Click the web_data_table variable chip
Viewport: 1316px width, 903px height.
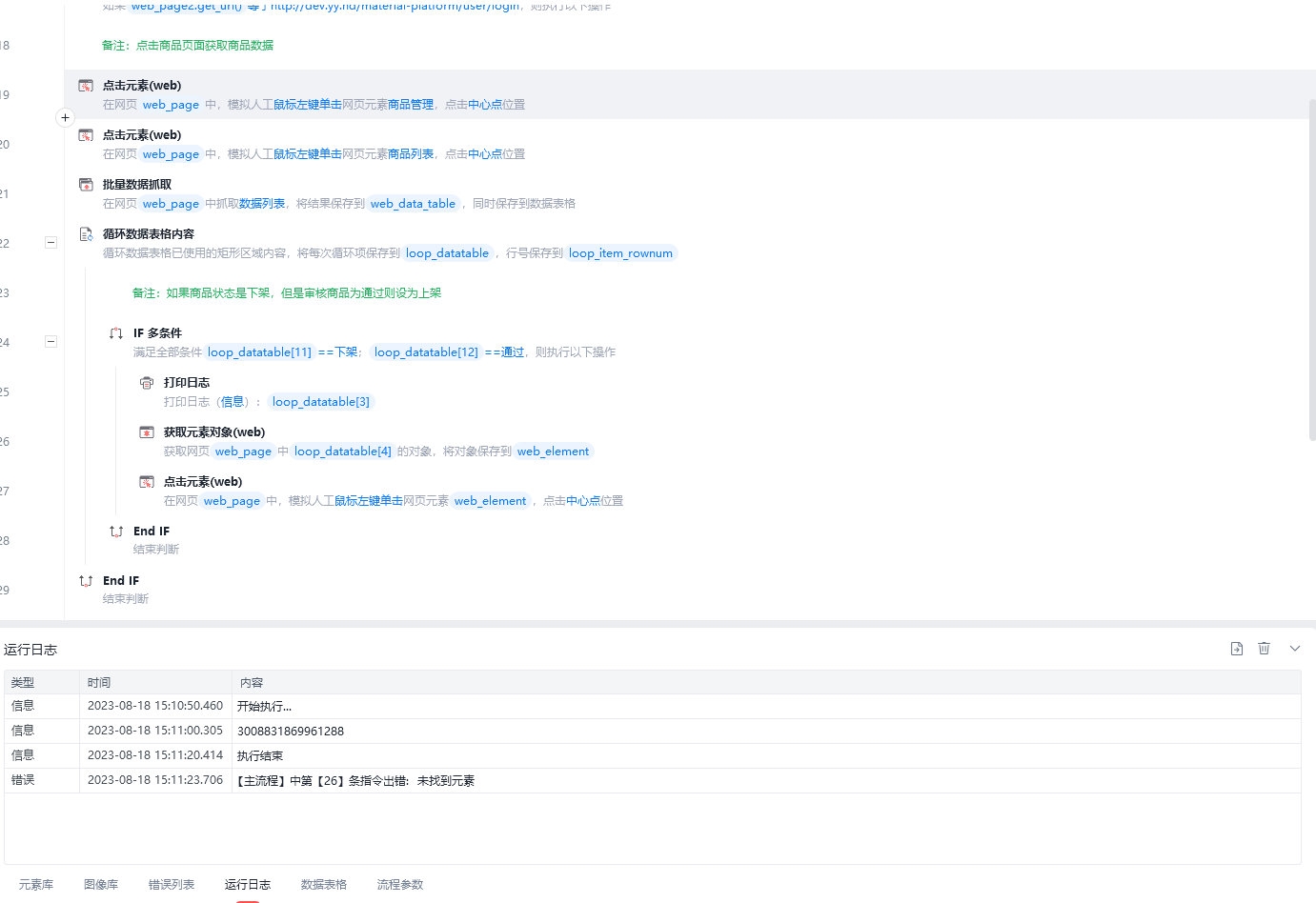pyautogui.click(x=413, y=204)
